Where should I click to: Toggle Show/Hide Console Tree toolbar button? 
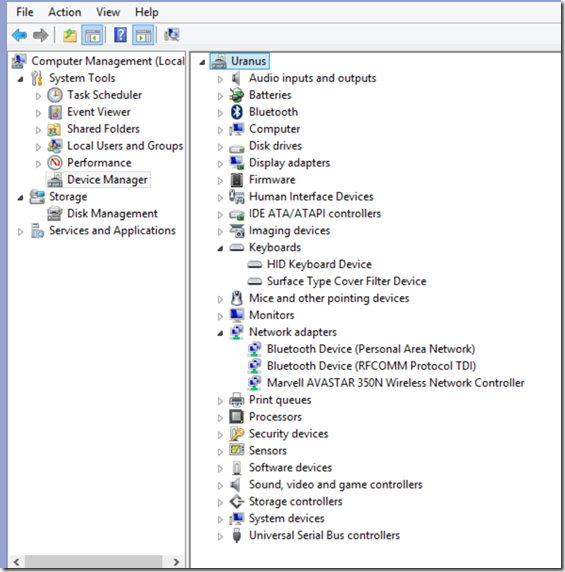click(92, 35)
